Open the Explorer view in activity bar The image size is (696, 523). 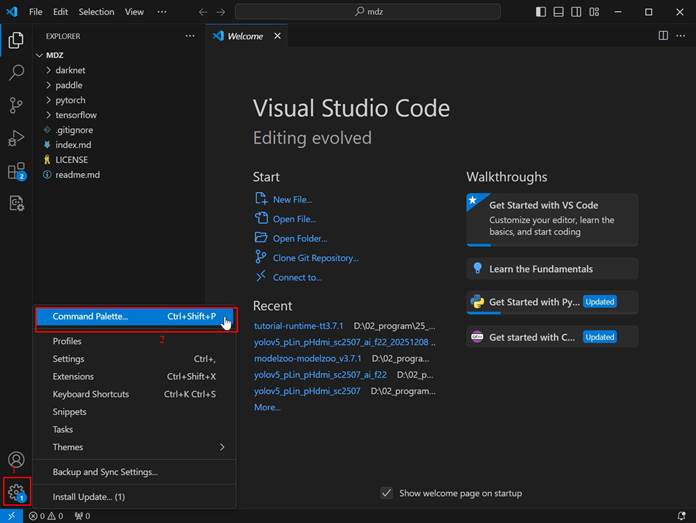[x=16, y=40]
